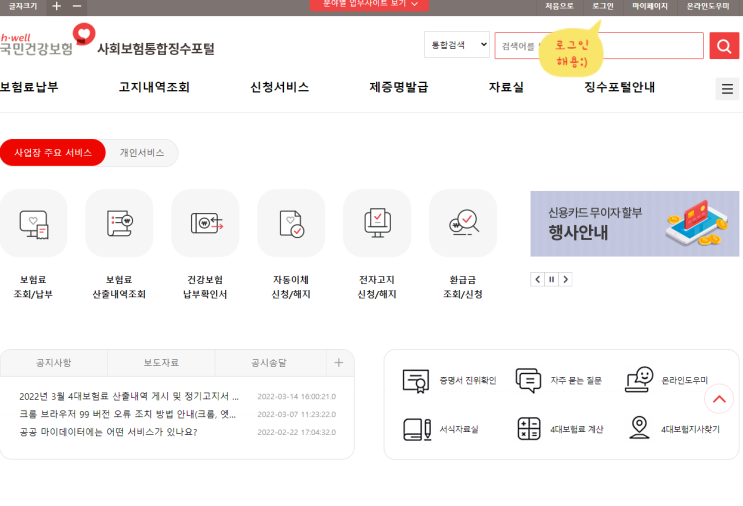Image resolution: width=743 pixels, height=506 pixels.
Task: Pause the banner slideshow
Action: coord(552,280)
